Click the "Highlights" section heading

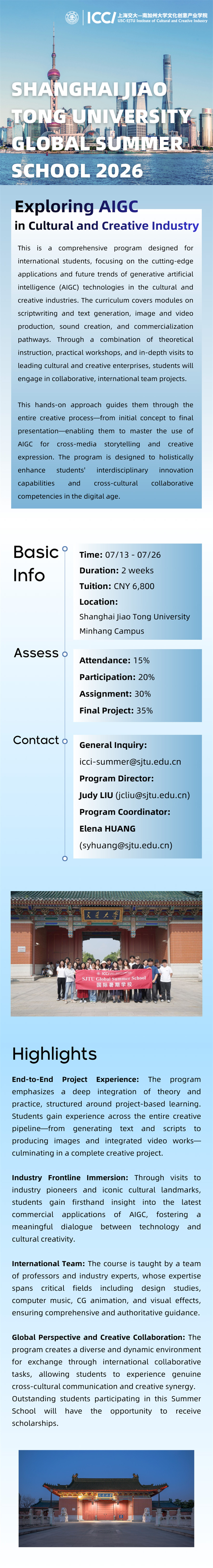click(54, 1054)
